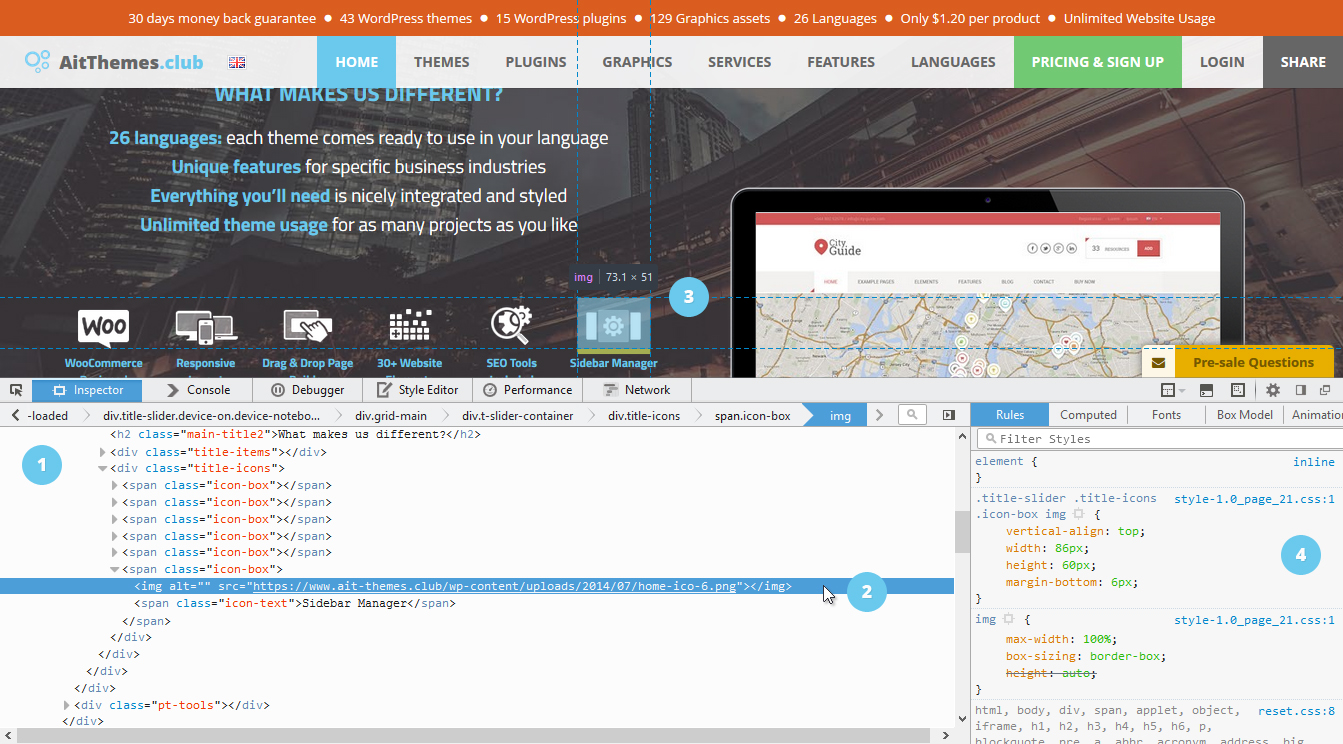This screenshot has height=744, width=1343.
Task: Click the HOME nav button
Action: pos(357,62)
